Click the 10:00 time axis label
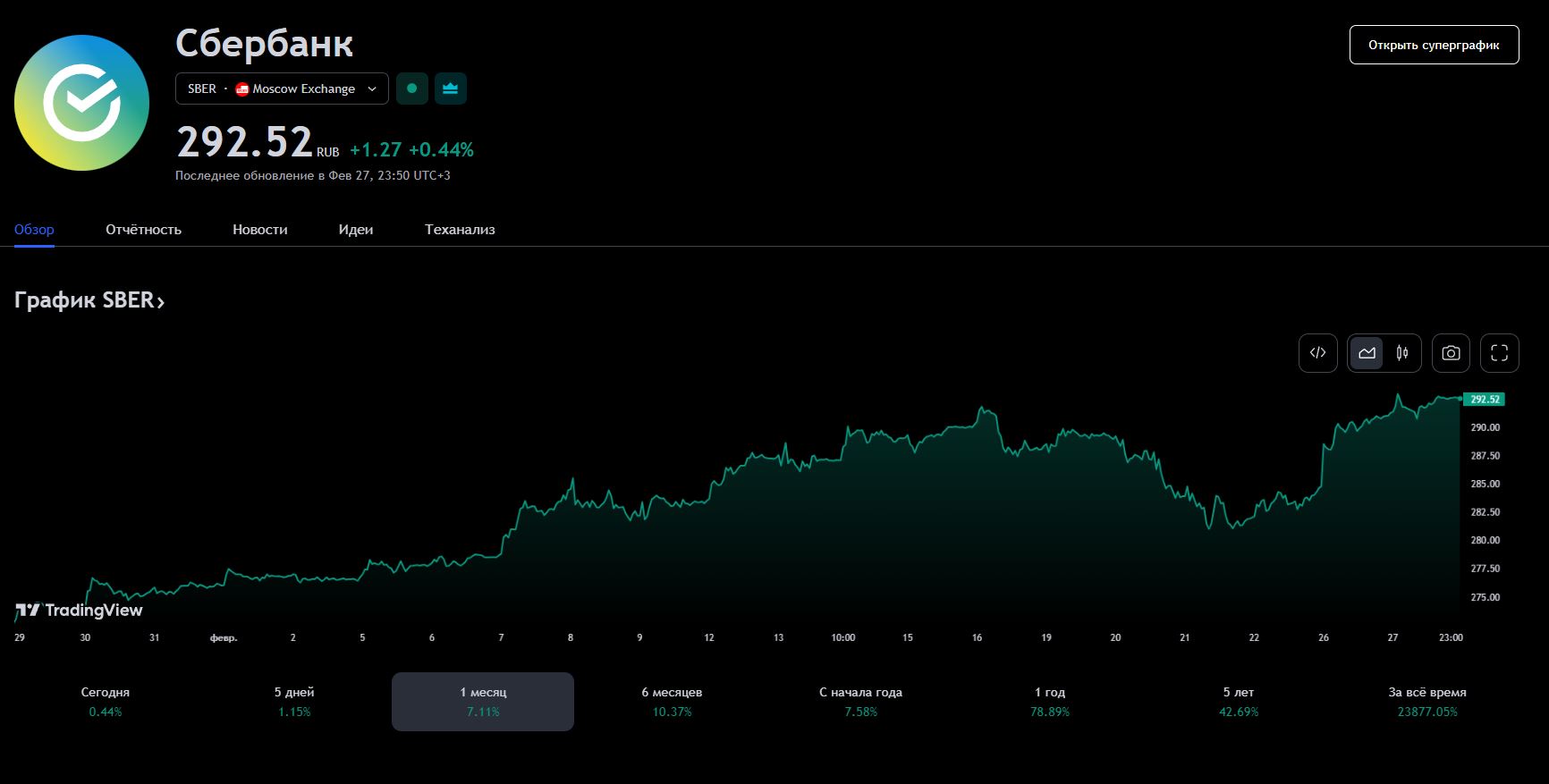 [842, 637]
